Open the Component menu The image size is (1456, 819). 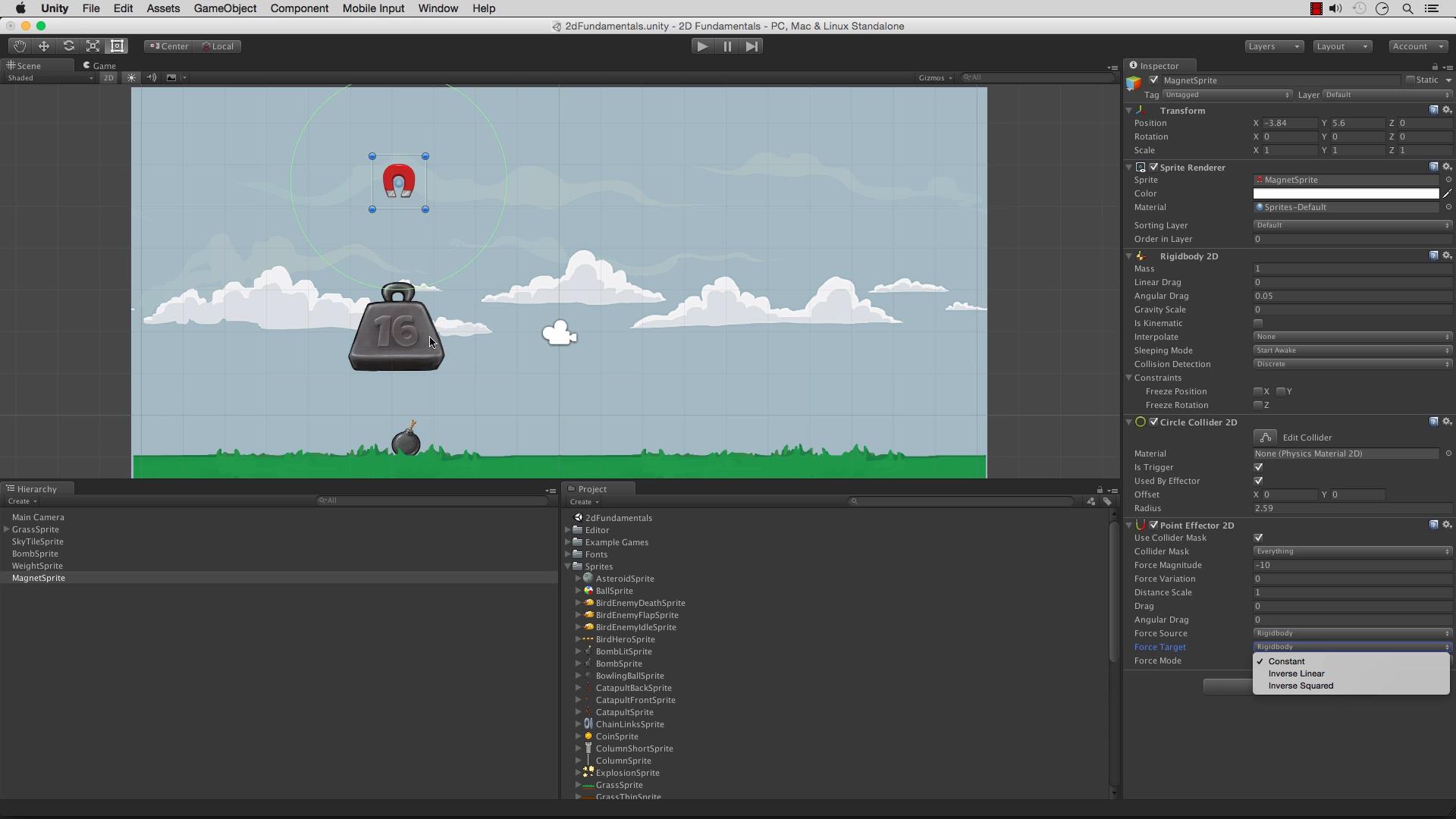point(300,8)
